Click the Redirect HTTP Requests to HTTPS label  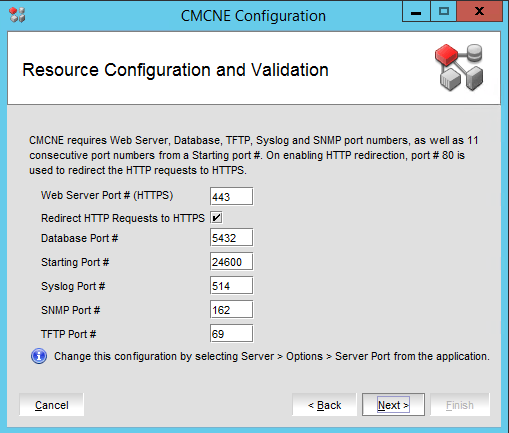[x=123, y=218]
